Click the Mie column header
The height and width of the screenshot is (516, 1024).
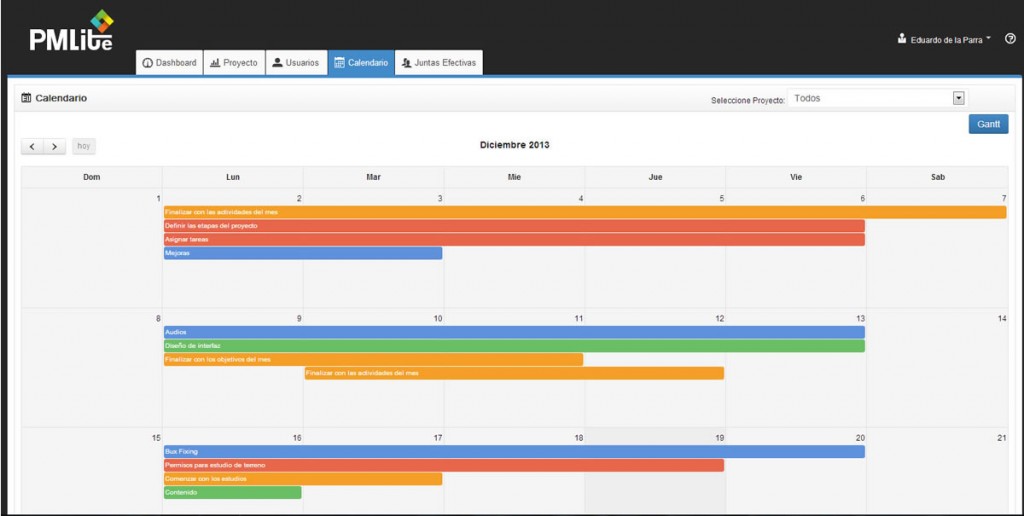click(x=515, y=177)
